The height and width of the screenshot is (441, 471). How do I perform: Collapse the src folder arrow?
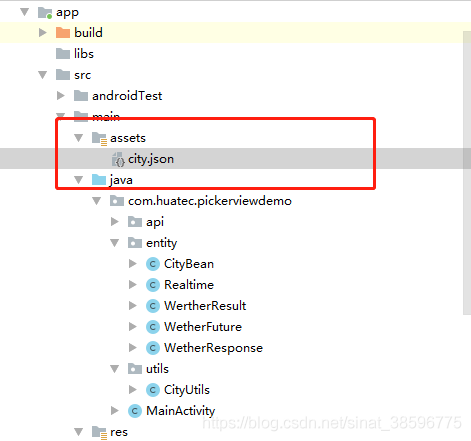(42, 75)
